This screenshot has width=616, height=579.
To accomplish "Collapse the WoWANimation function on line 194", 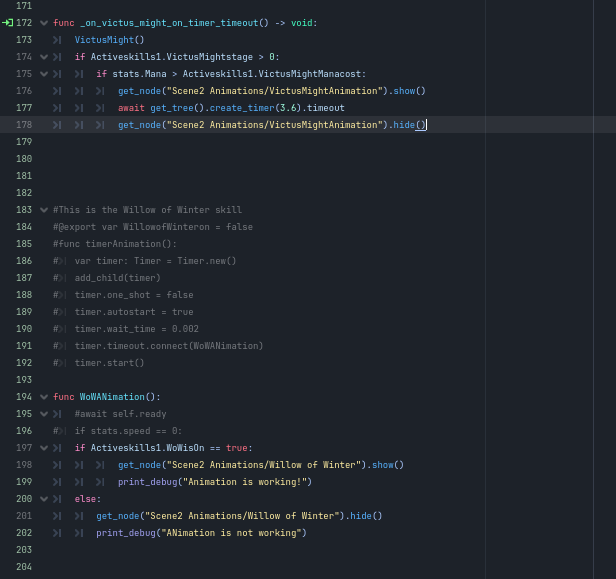I will [44, 397].
